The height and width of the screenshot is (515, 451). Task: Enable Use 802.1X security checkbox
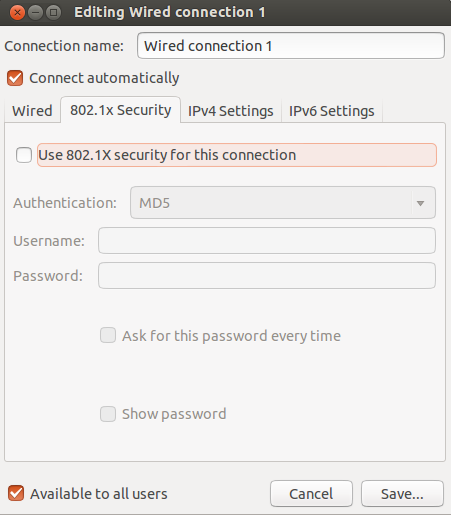coord(24,155)
